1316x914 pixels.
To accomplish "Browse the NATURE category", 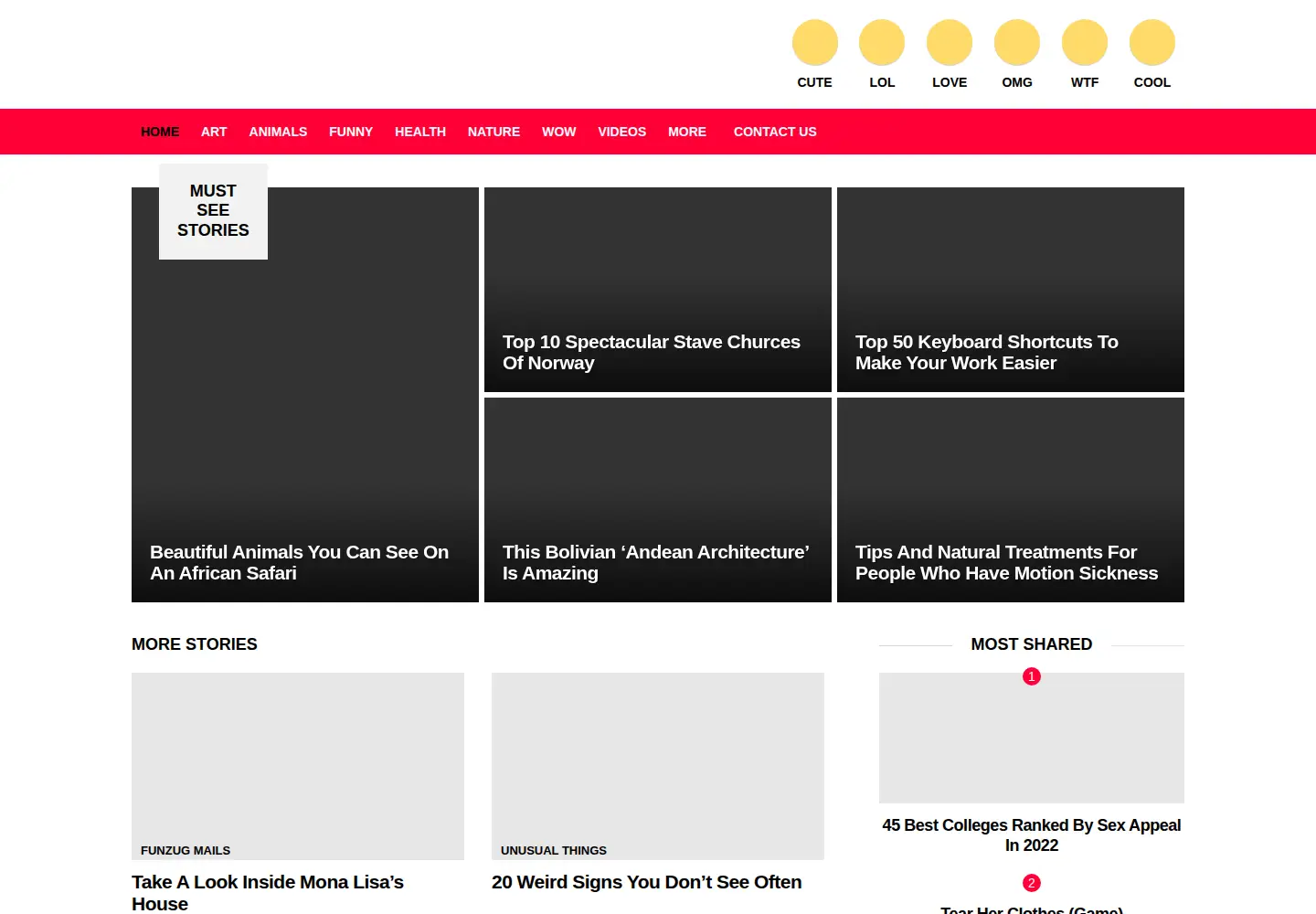I will (x=493, y=132).
